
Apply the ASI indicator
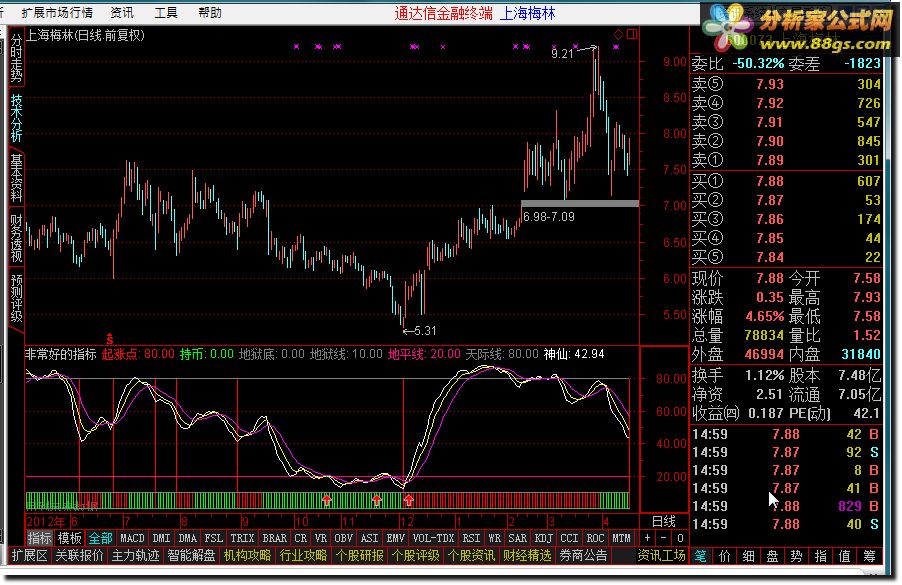[x=369, y=538]
